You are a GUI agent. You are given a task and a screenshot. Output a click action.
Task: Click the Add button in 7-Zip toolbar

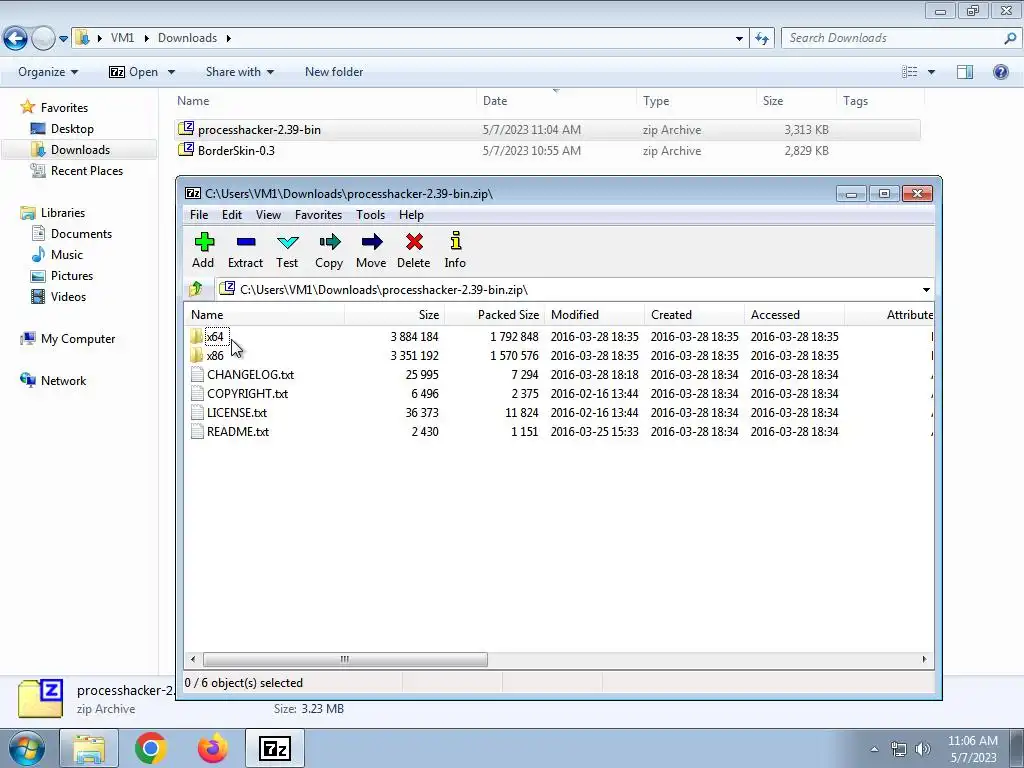(x=203, y=250)
